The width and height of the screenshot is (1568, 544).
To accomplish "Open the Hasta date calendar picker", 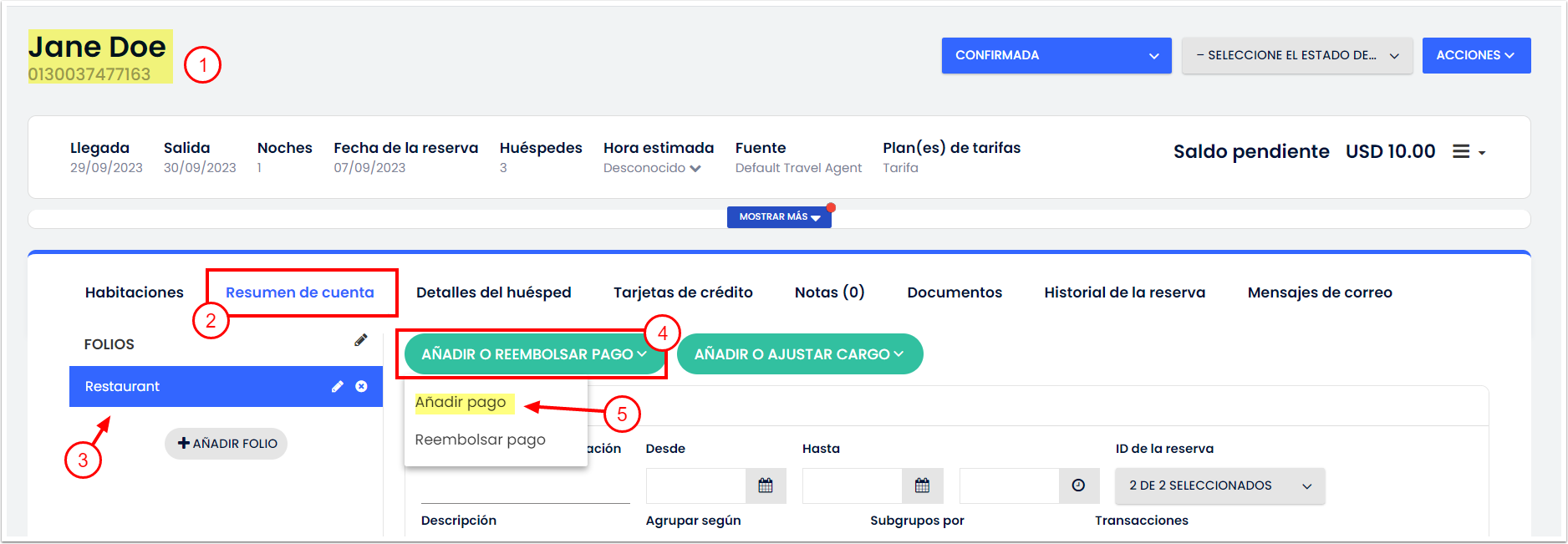I will pyautogui.click(x=922, y=486).
